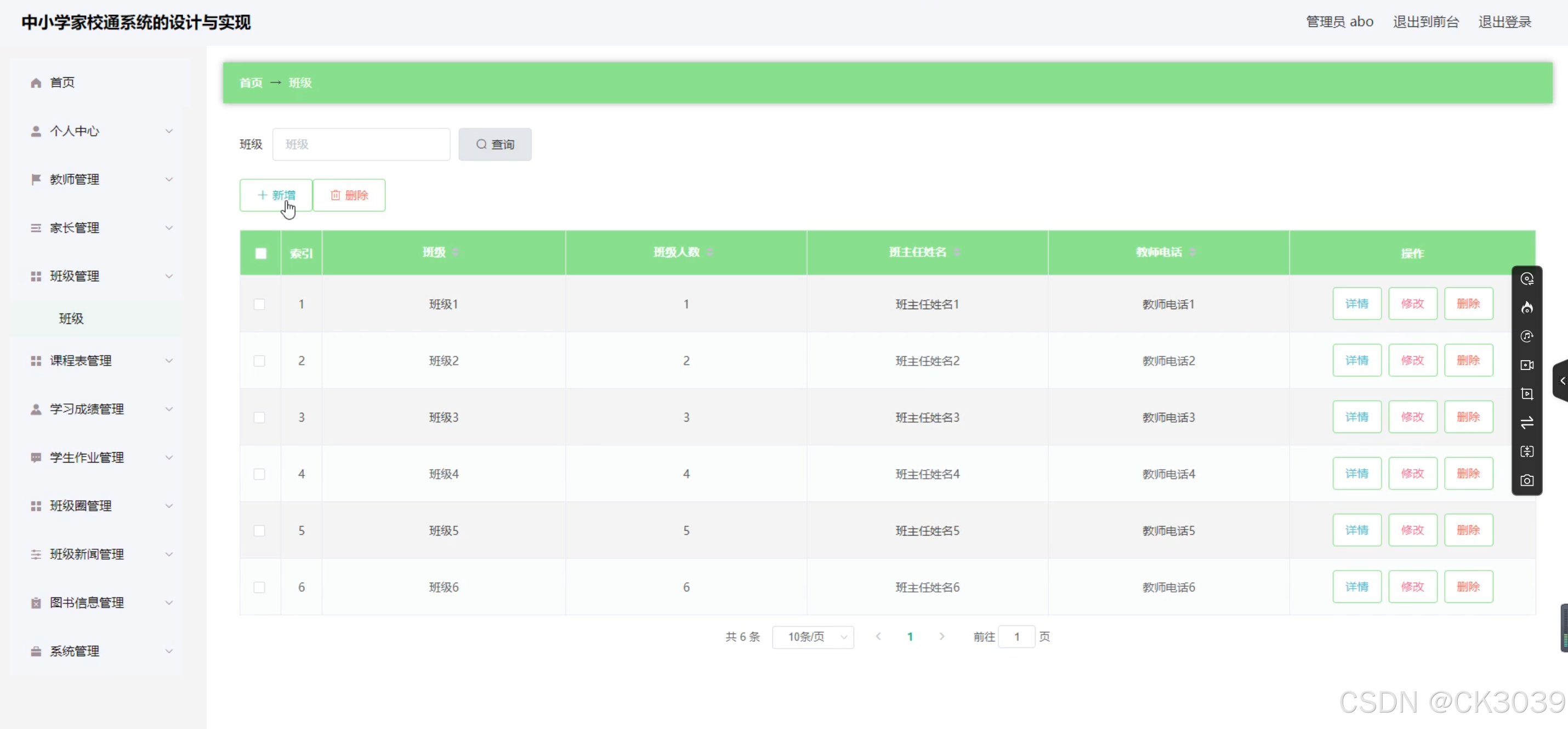This screenshot has height=729, width=1568.
Task: Click 修改 button for 班级3 row
Action: point(1412,417)
